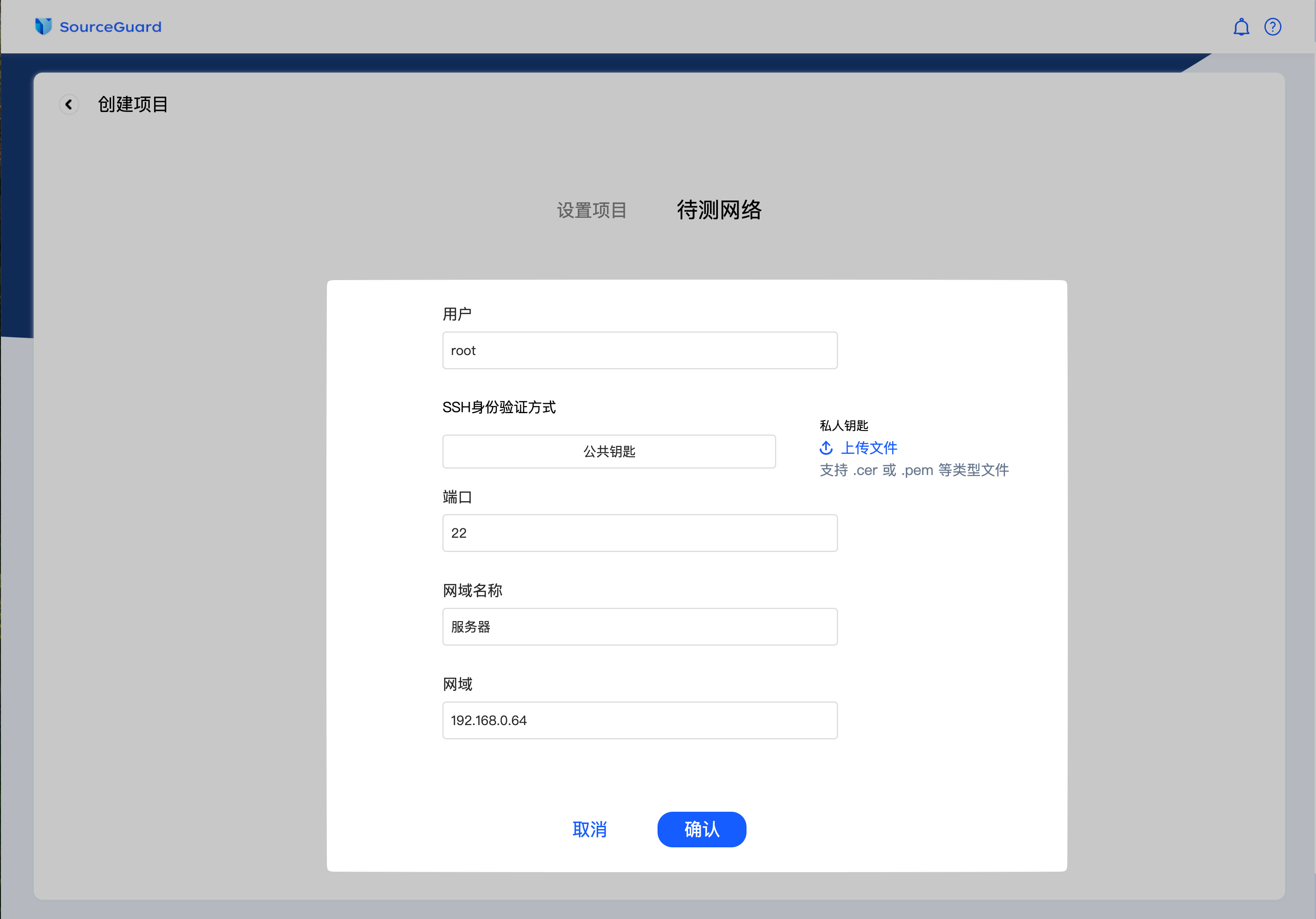This screenshot has height=919, width=1316.
Task: Click the 端口 field showing 22
Action: 640,533
